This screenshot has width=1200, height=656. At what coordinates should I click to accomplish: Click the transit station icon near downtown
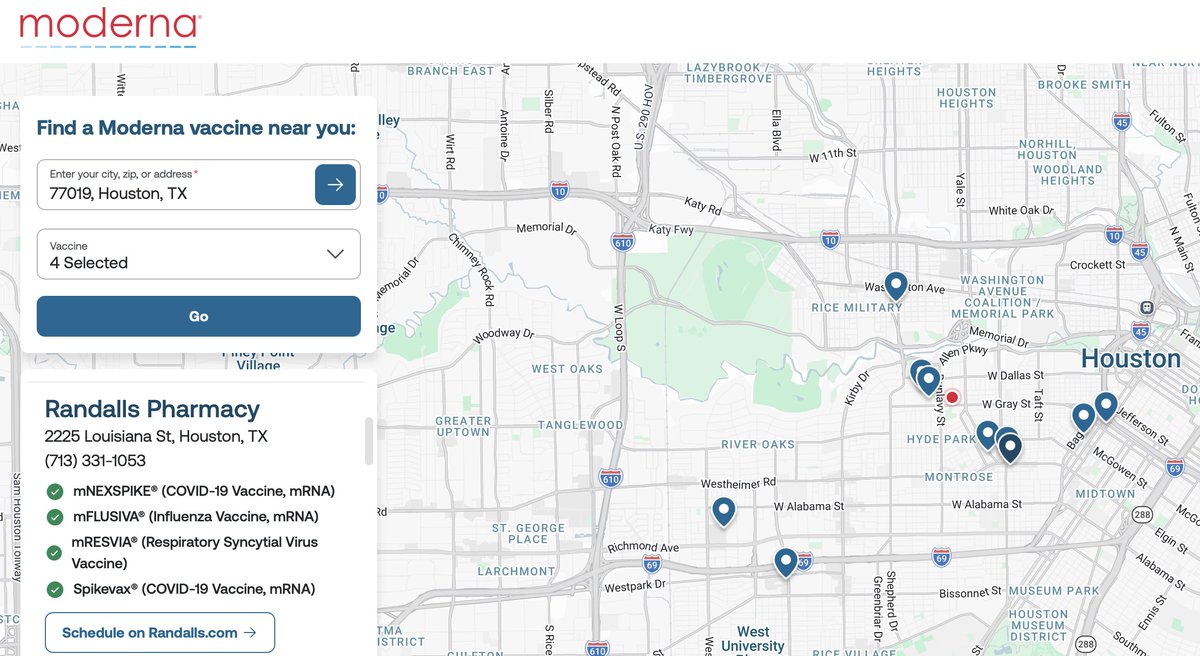coord(1146,307)
